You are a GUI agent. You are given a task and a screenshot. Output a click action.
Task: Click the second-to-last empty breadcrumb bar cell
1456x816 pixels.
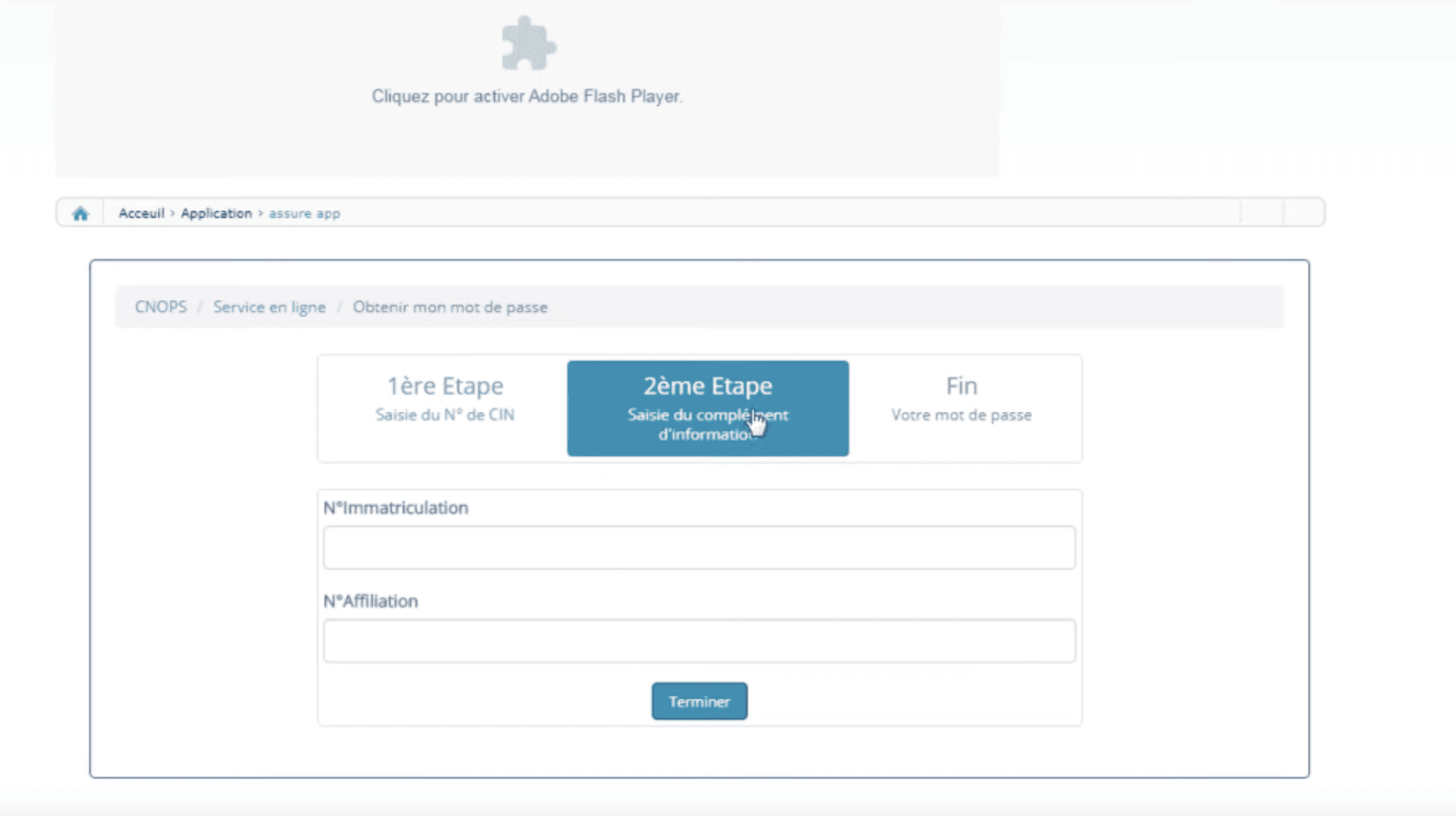1262,213
